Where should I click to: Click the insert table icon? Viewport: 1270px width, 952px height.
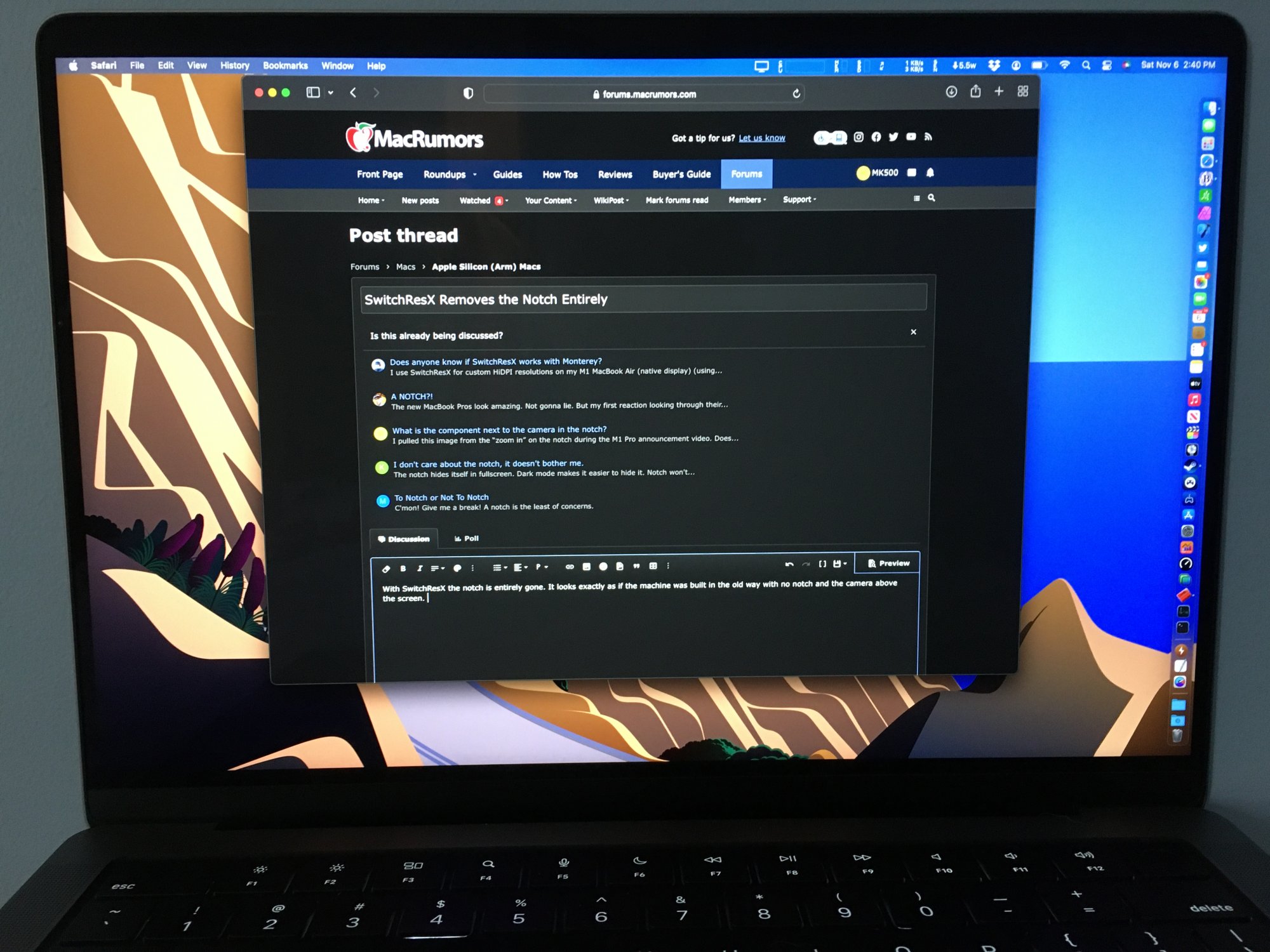pyautogui.click(x=653, y=565)
